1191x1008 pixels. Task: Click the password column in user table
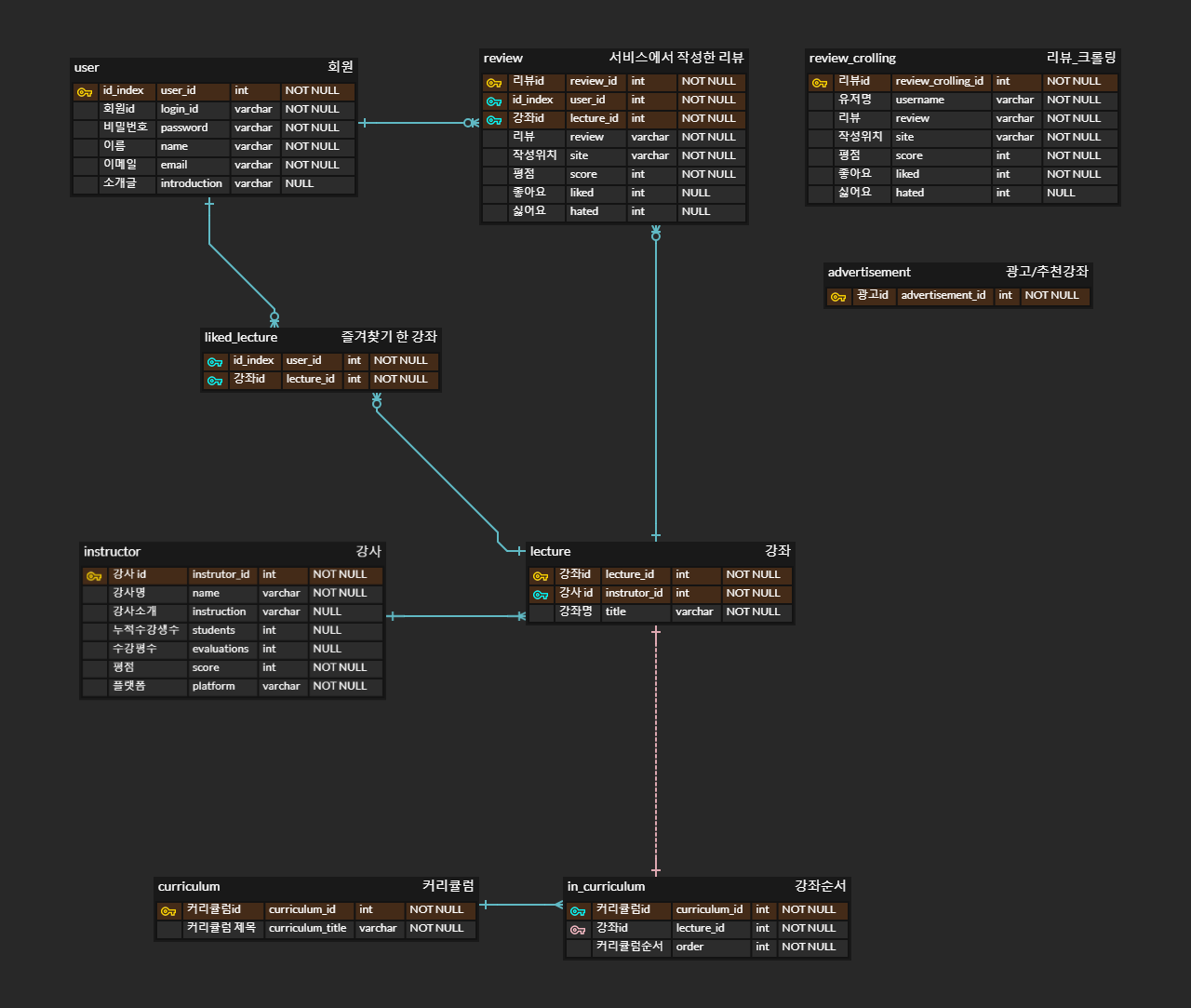tap(184, 128)
